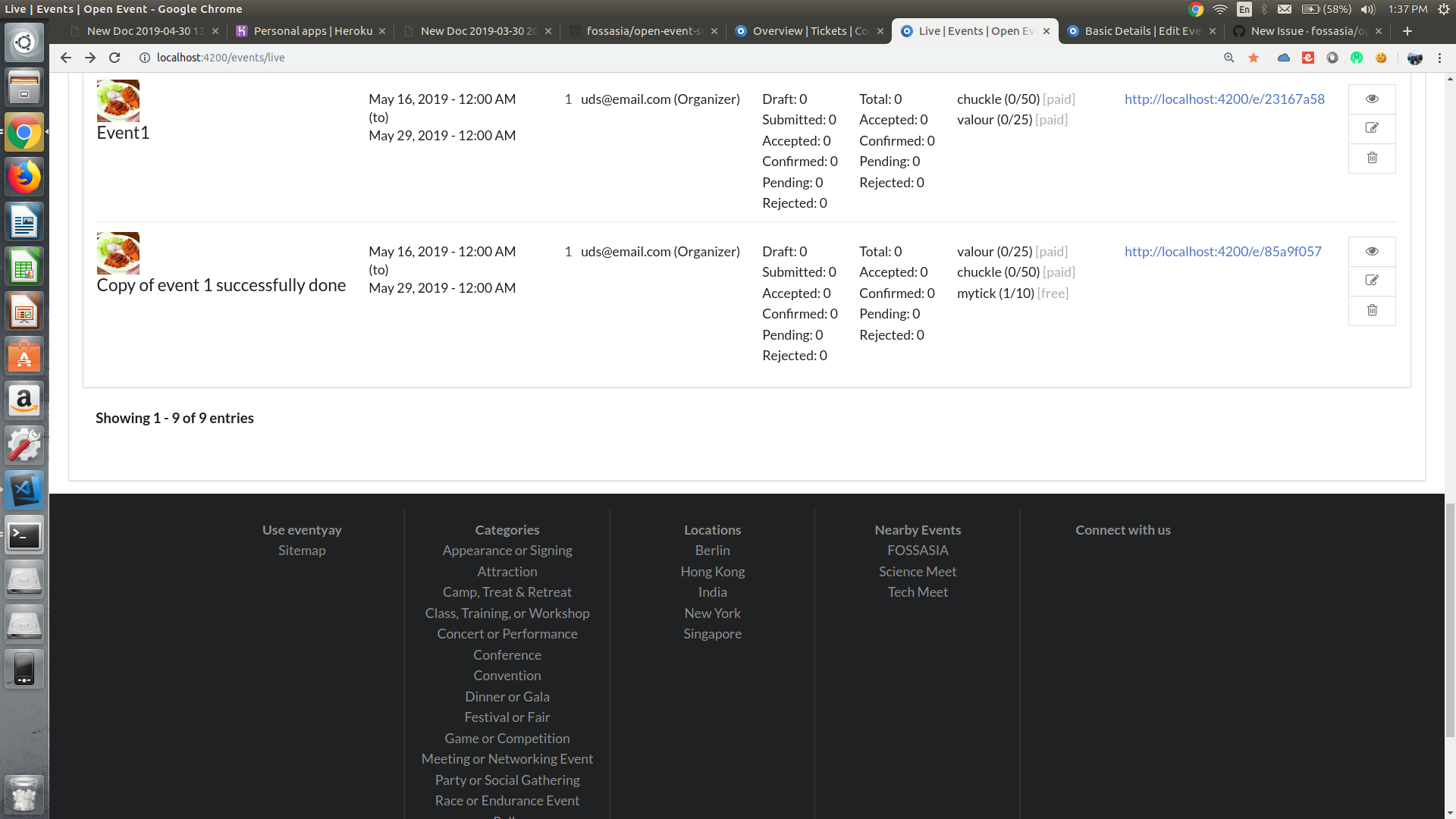Open LibreOffice Impress from the dock
1456x819 pixels.
point(24,312)
